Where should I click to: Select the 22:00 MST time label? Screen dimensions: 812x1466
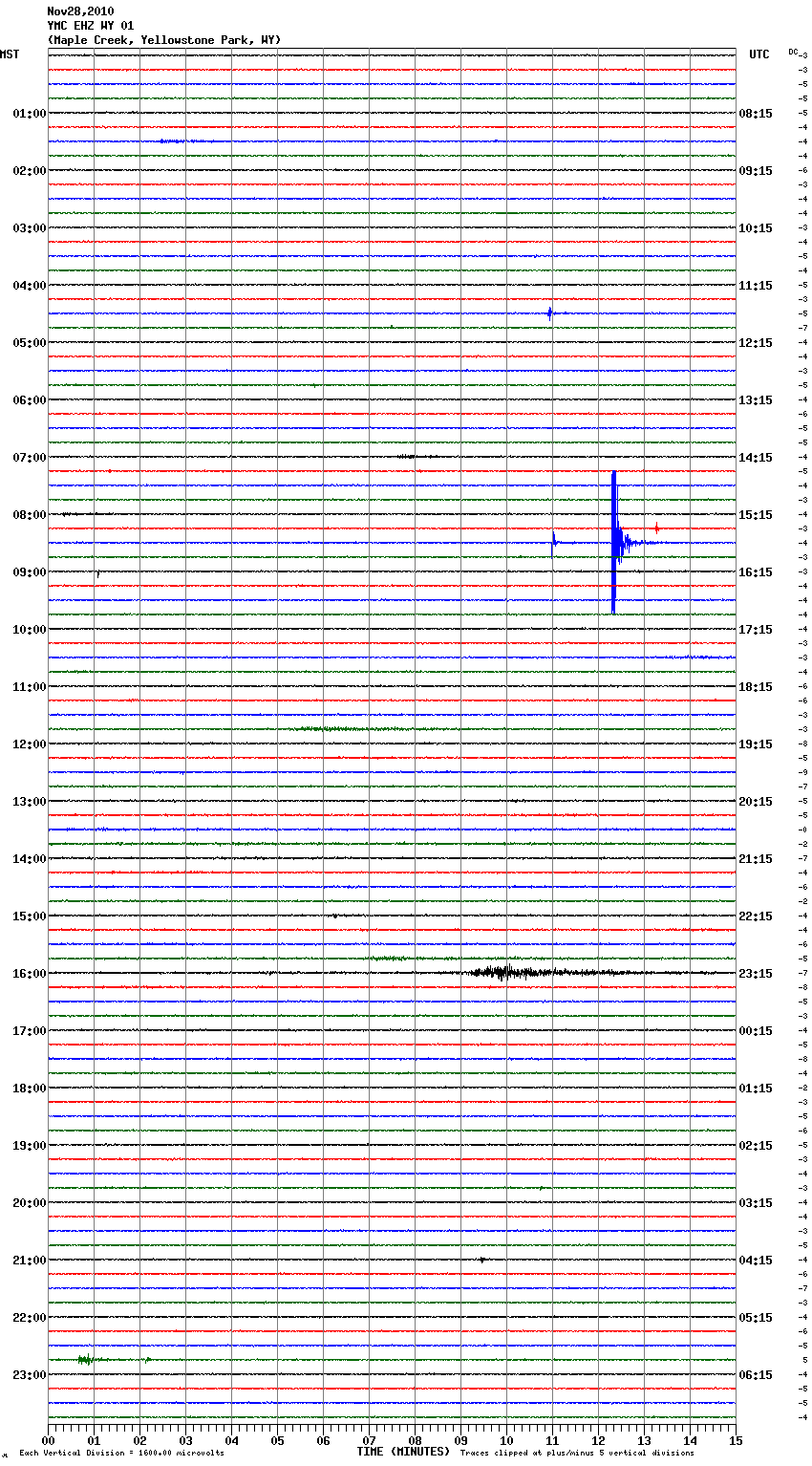(30, 1318)
